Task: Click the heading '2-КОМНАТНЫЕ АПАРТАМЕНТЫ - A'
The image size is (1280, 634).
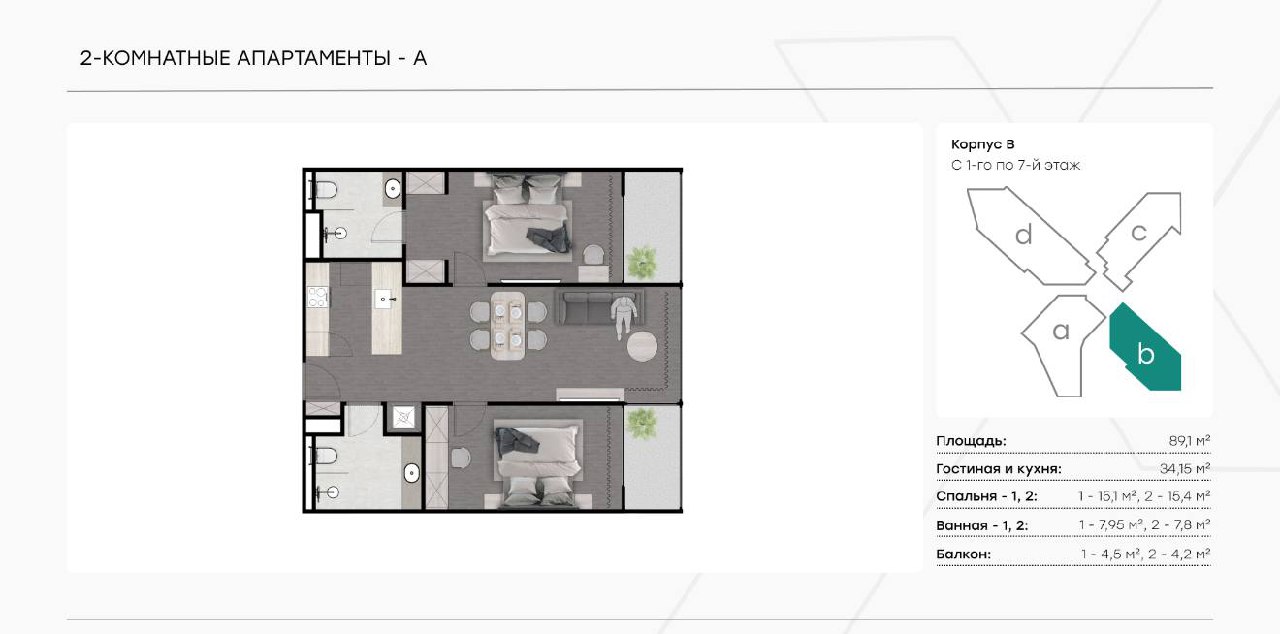Action: [253, 58]
